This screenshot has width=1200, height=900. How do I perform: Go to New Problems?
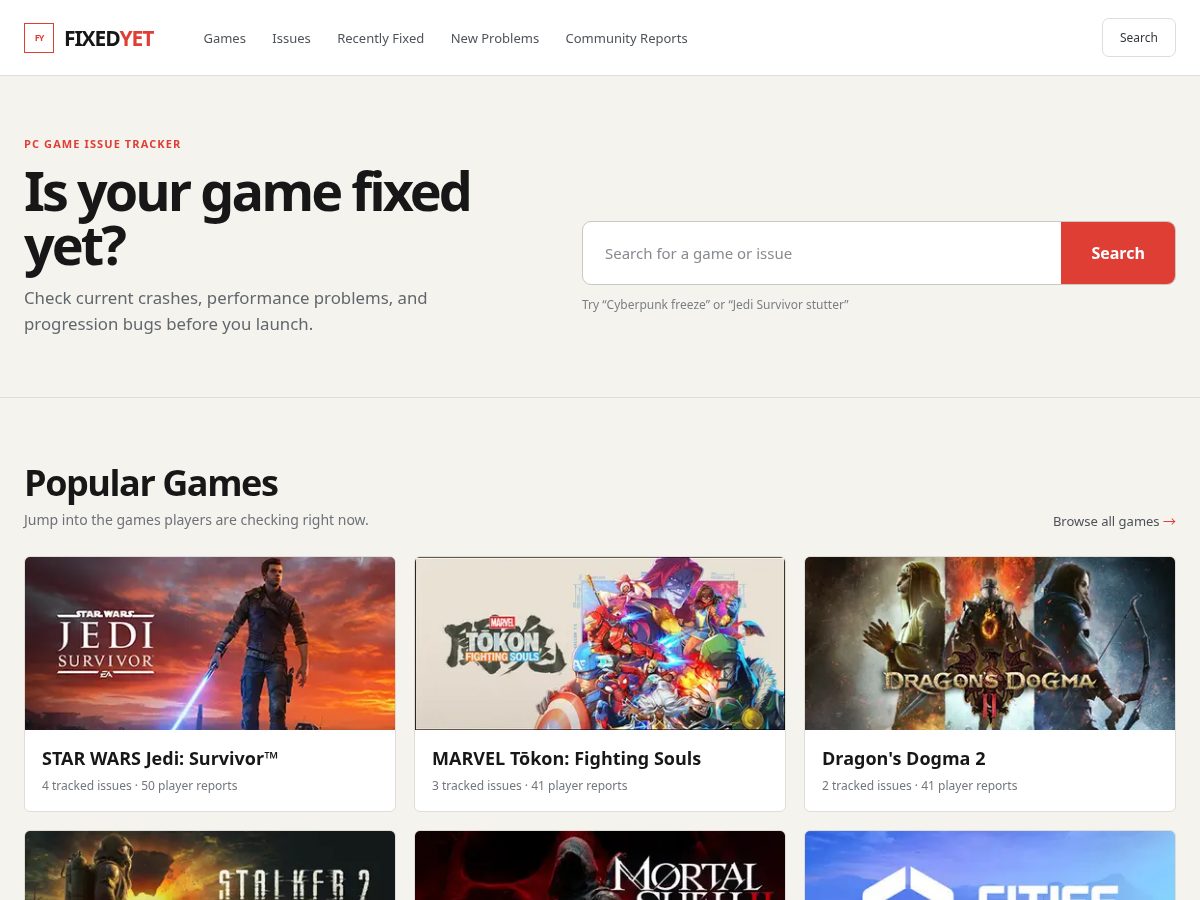494,38
